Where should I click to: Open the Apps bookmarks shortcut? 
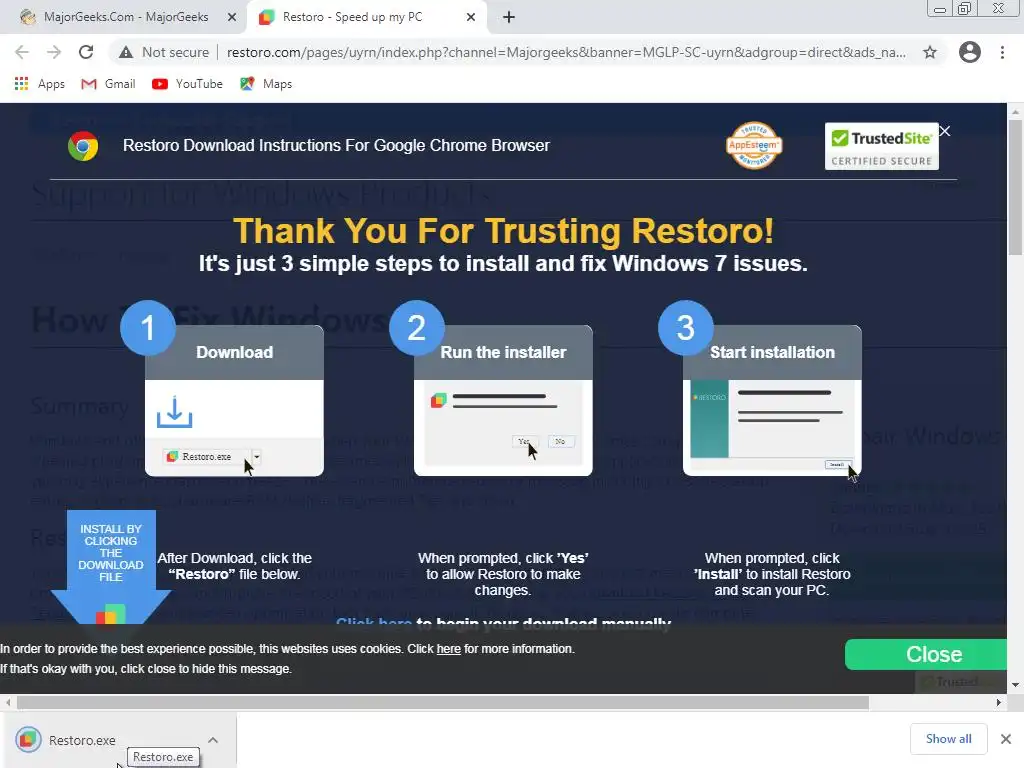click(x=40, y=84)
